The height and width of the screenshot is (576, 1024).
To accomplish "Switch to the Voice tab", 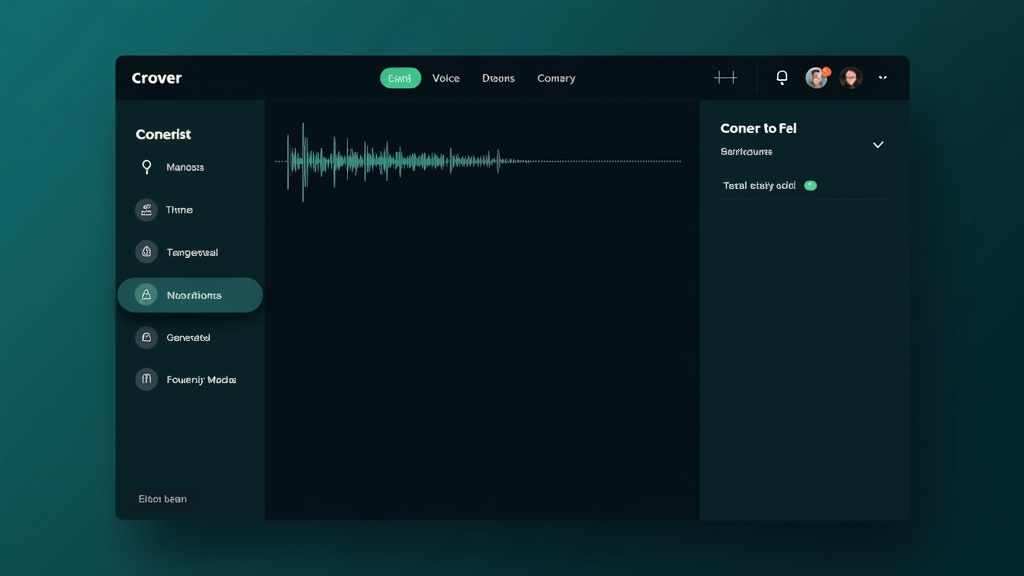I will click(446, 78).
